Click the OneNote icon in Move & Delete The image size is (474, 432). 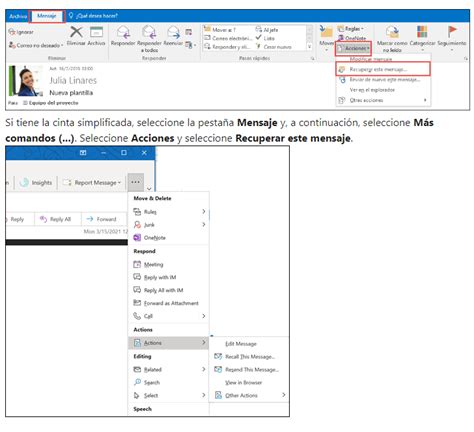(137, 238)
